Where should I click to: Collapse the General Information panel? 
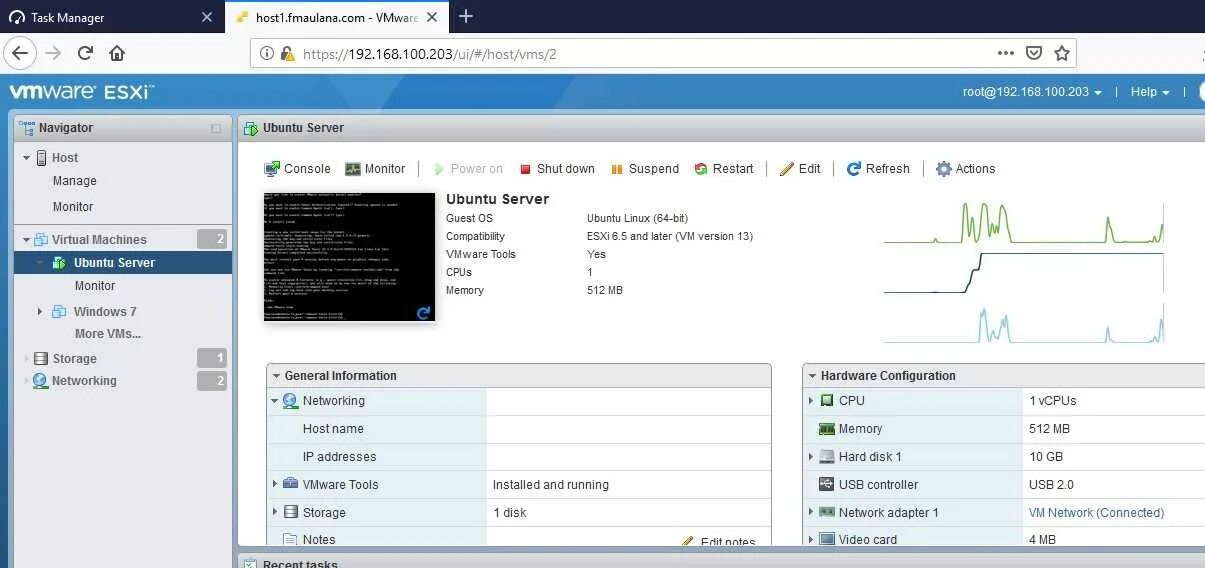(277, 376)
